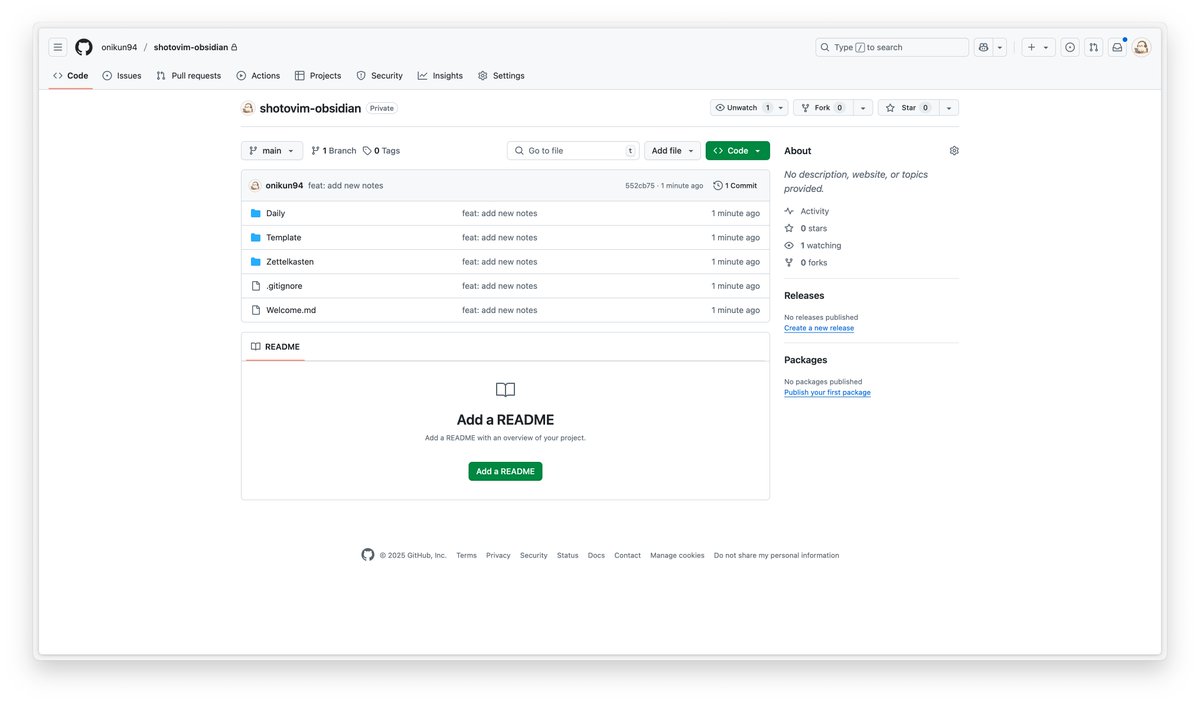Open onikun94 author link in commit row

(x=284, y=186)
